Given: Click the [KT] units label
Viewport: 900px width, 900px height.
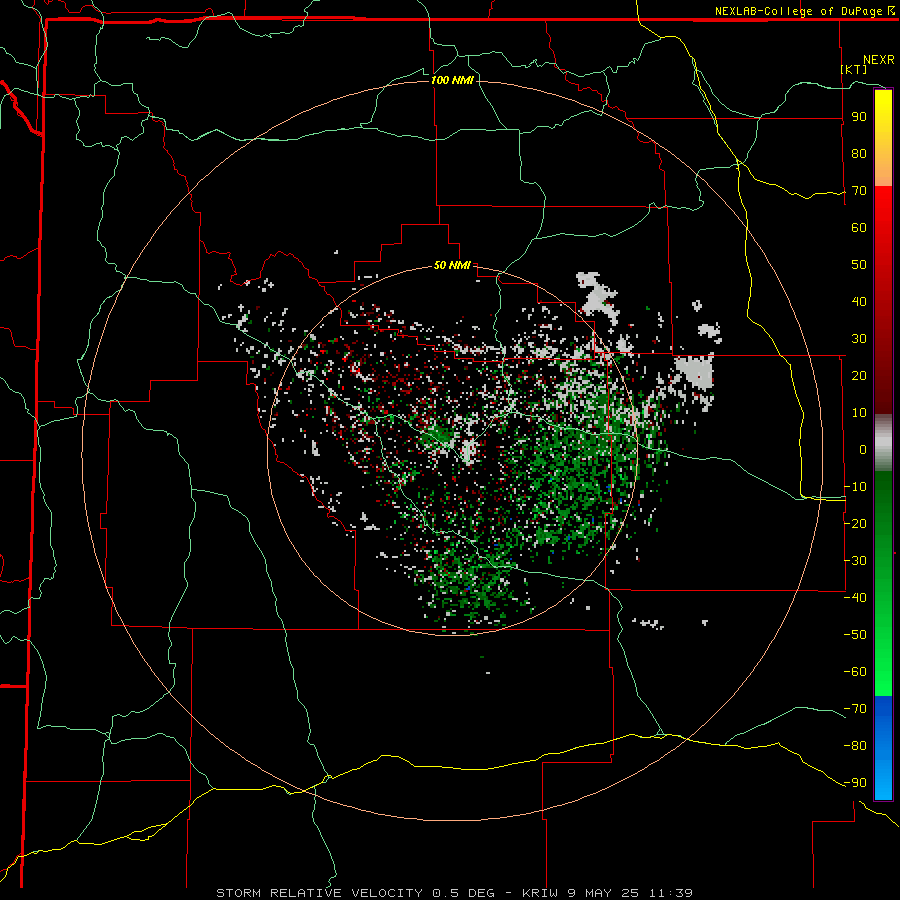Looking at the screenshot, I should [x=854, y=69].
